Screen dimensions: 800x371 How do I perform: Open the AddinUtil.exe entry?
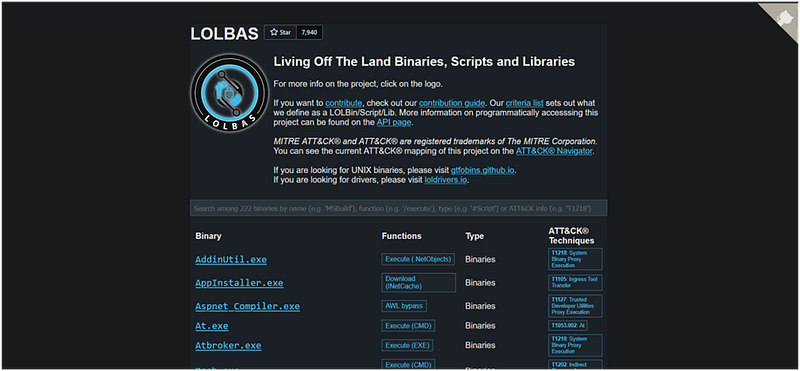click(231, 259)
